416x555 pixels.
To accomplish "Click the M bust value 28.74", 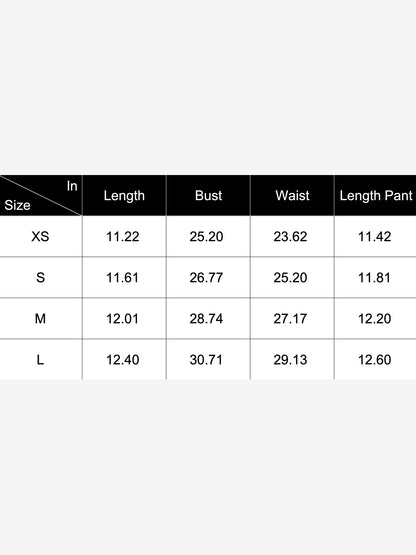I will coord(206,319).
